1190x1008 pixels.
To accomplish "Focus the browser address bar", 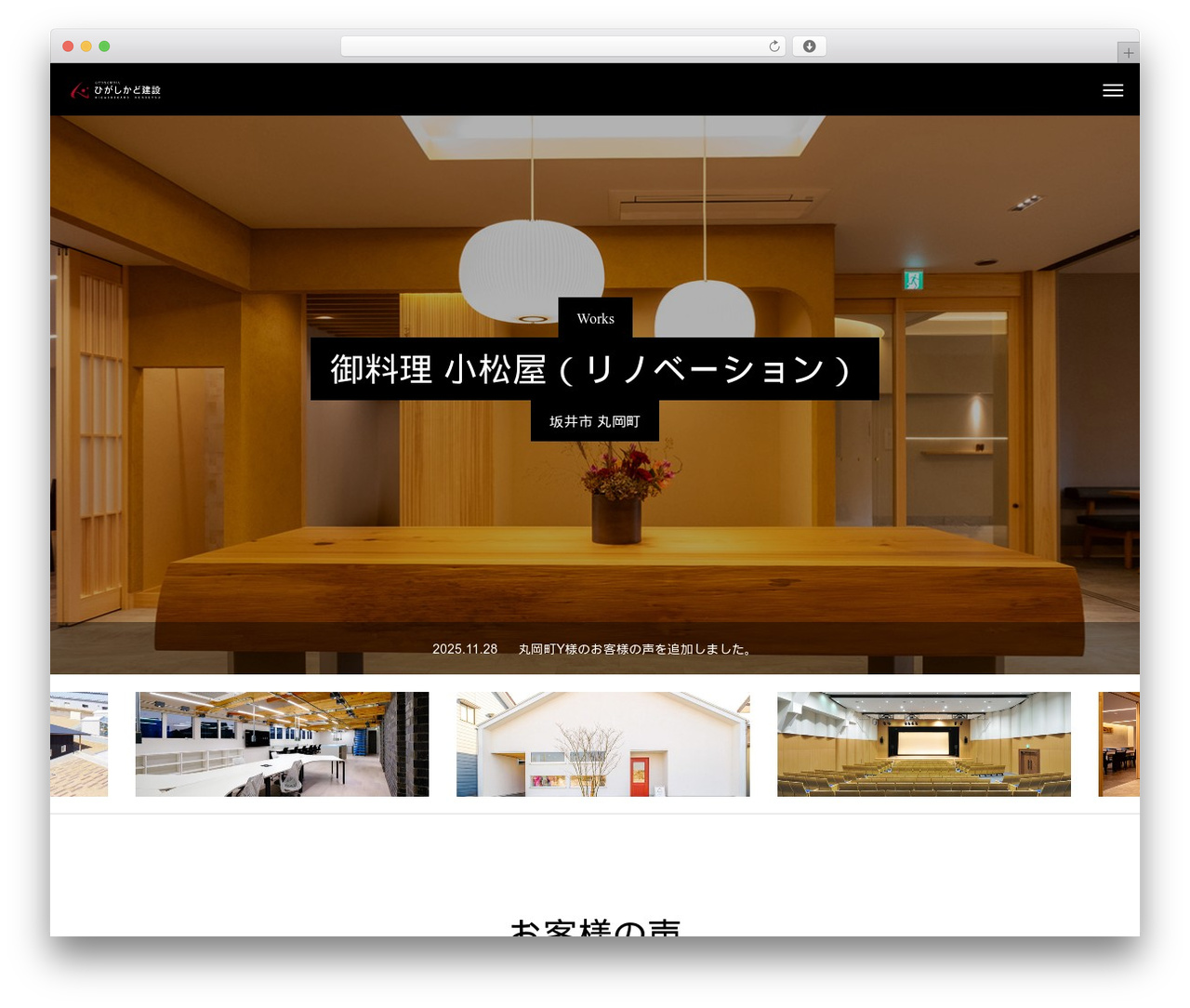I will [x=562, y=46].
